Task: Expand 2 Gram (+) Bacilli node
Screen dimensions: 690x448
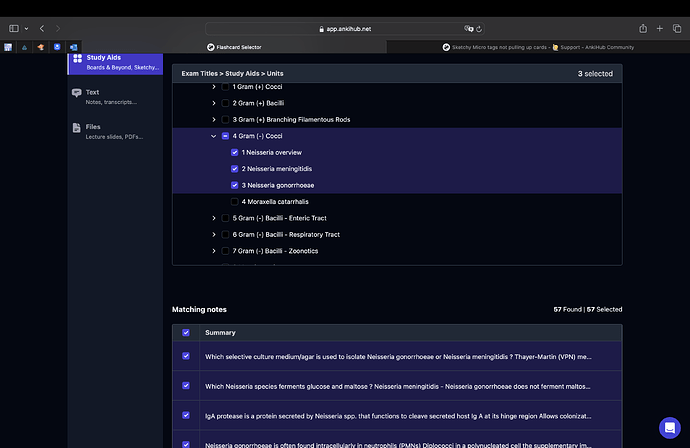Action: 214,103
